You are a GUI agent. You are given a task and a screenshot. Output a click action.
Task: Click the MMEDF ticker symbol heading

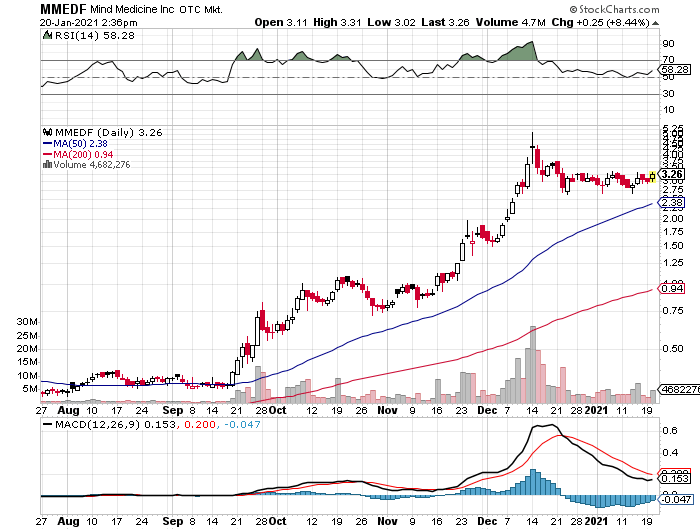(63, 9)
